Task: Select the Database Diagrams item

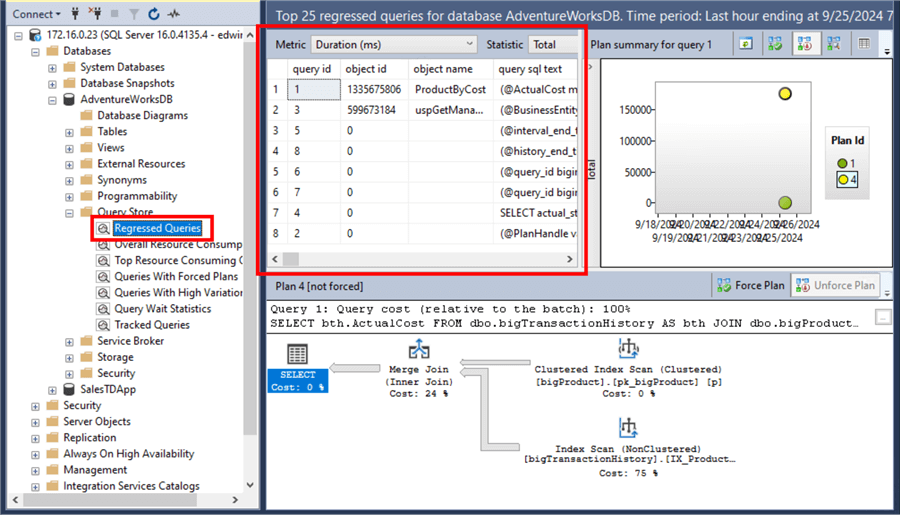Action: tap(142, 115)
